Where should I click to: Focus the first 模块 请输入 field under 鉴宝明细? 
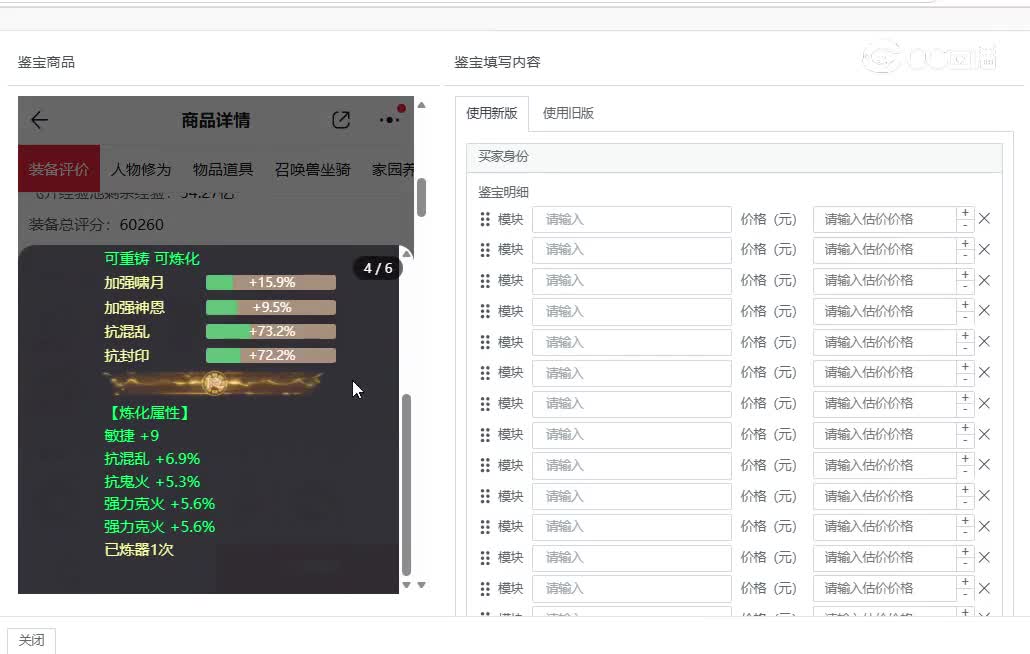pos(631,219)
